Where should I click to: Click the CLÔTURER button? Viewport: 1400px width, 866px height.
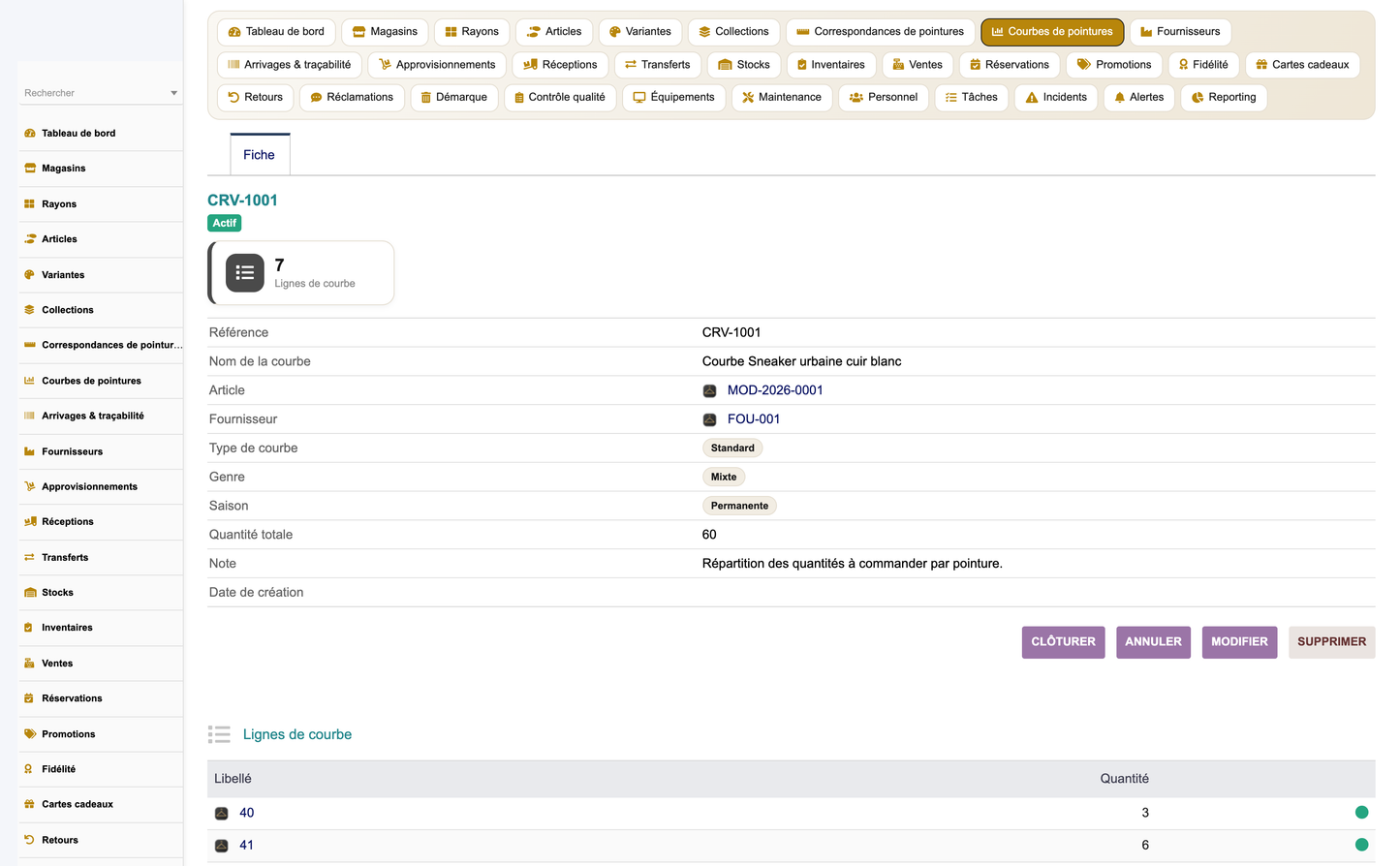coord(1063,642)
